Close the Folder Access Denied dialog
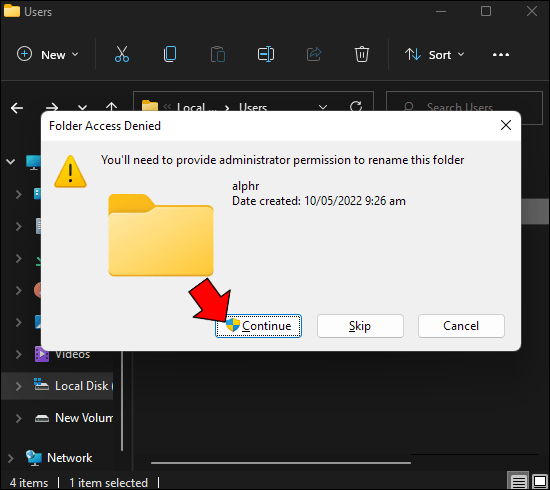 click(505, 125)
